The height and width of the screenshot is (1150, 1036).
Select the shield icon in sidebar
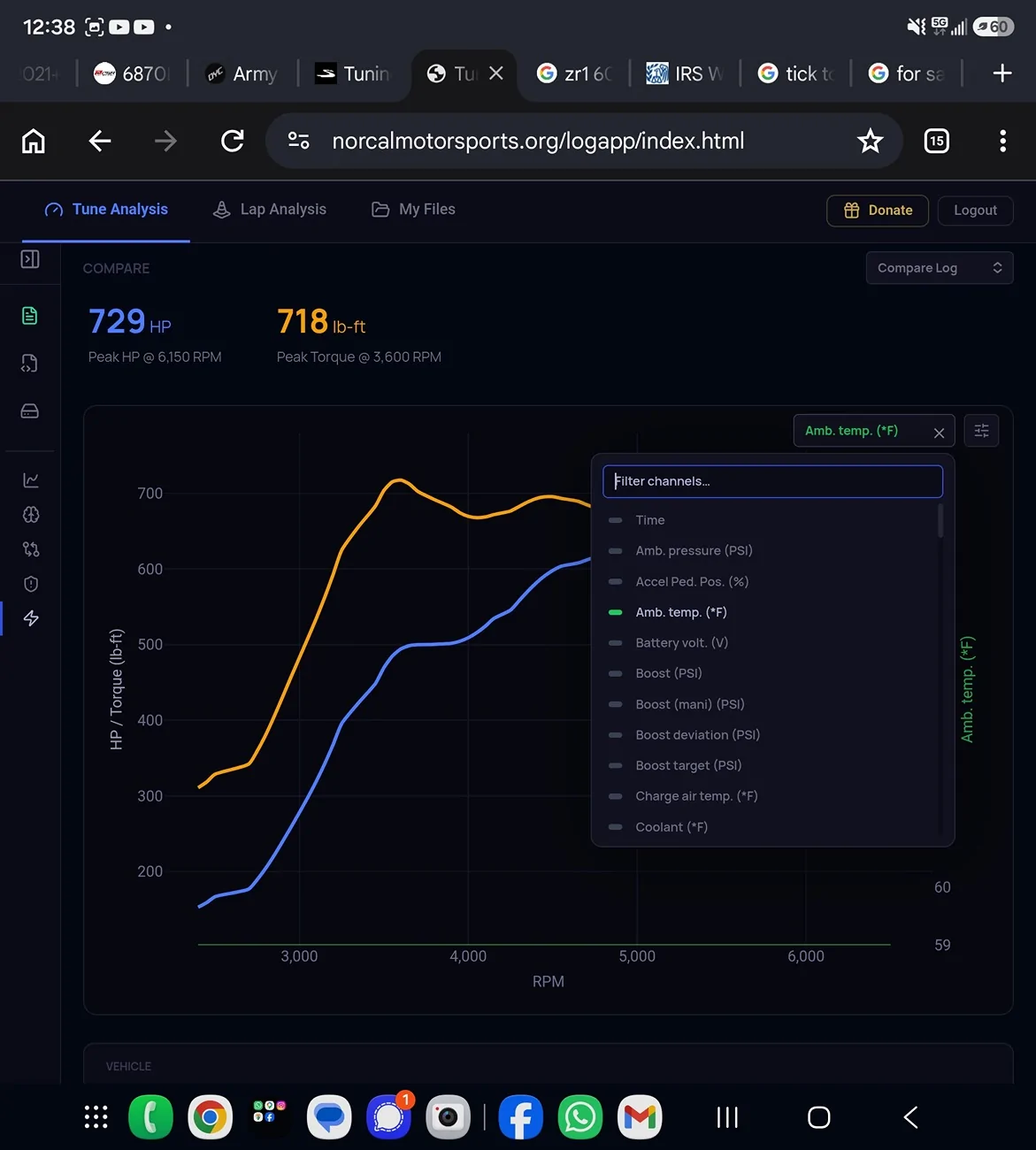[x=31, y=584]
